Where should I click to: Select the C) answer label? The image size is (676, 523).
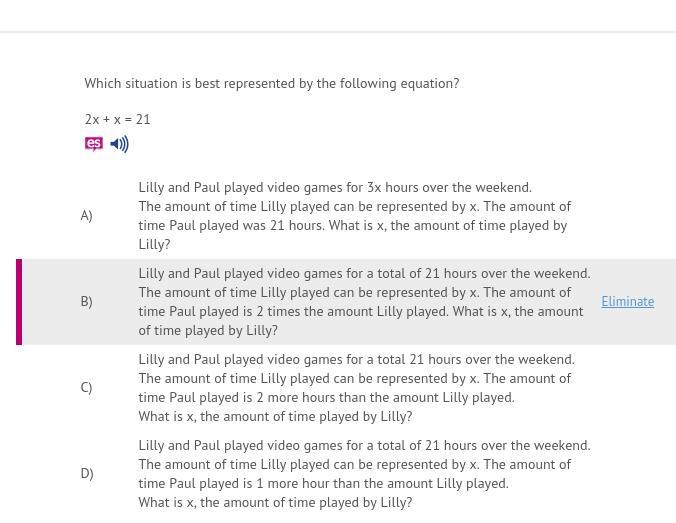86,388
